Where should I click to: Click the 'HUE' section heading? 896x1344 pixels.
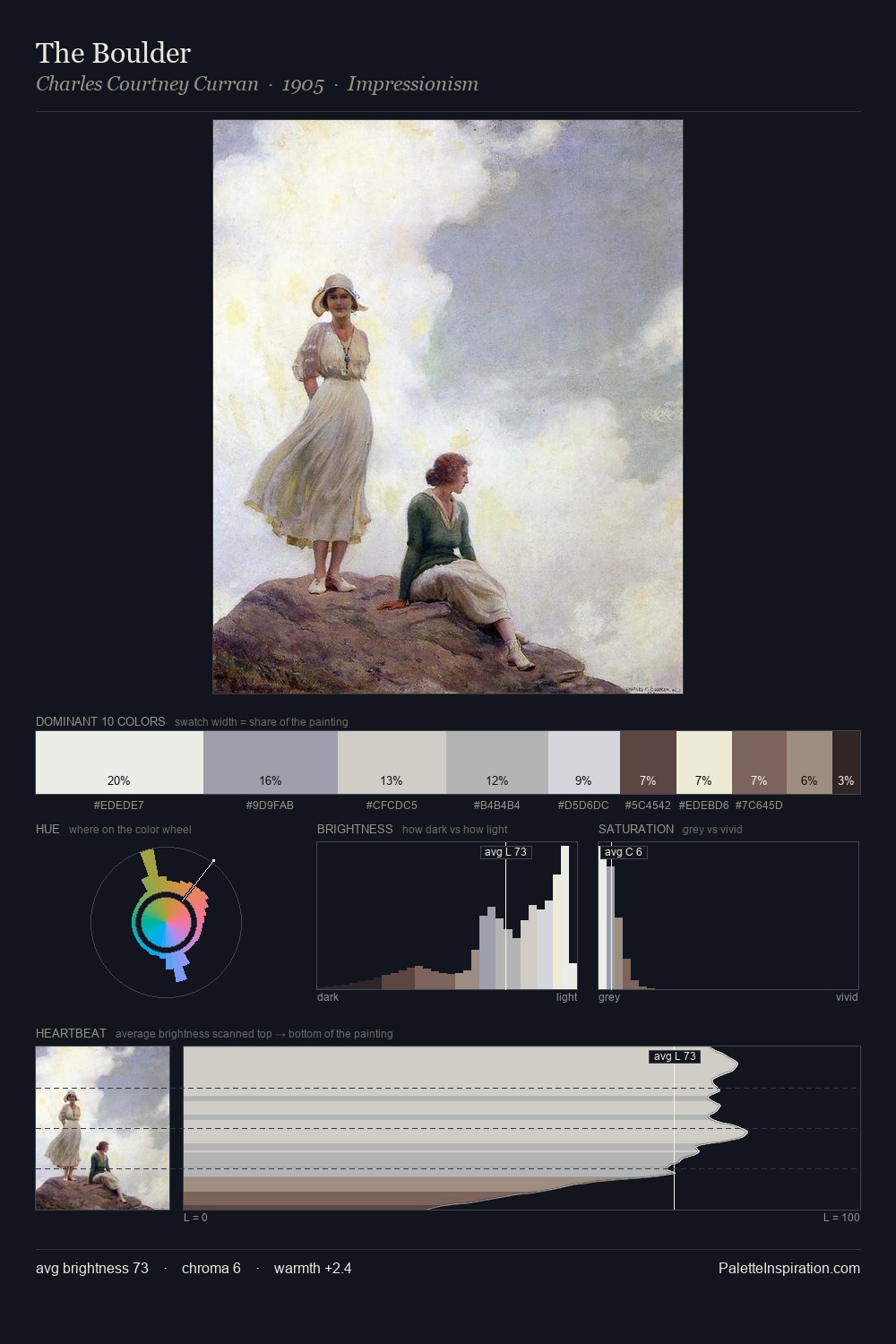pyautogui.click(x=47, y=829)
